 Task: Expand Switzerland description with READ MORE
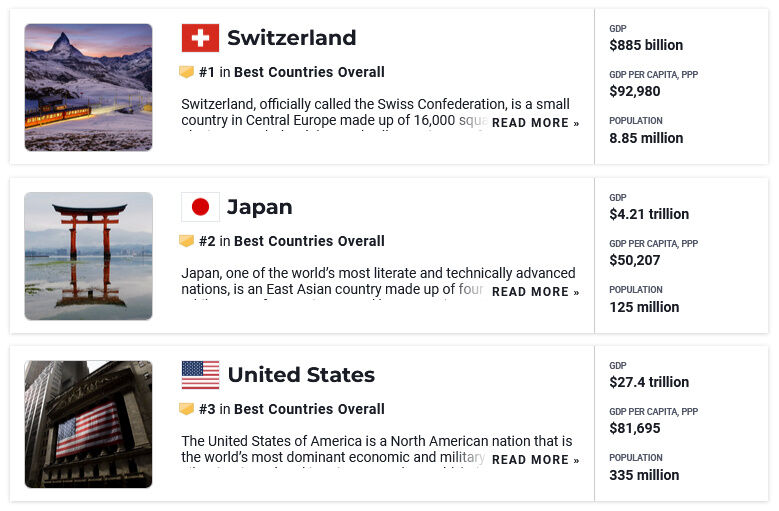[x=536, y=123]
